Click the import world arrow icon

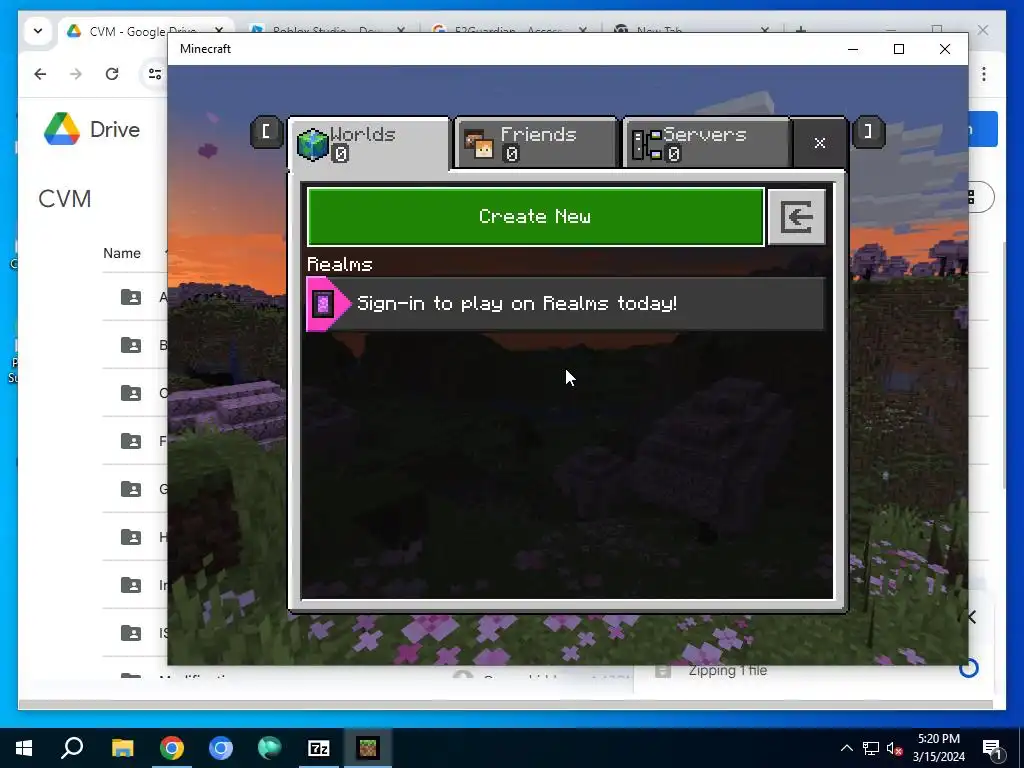tap(797, 217)
